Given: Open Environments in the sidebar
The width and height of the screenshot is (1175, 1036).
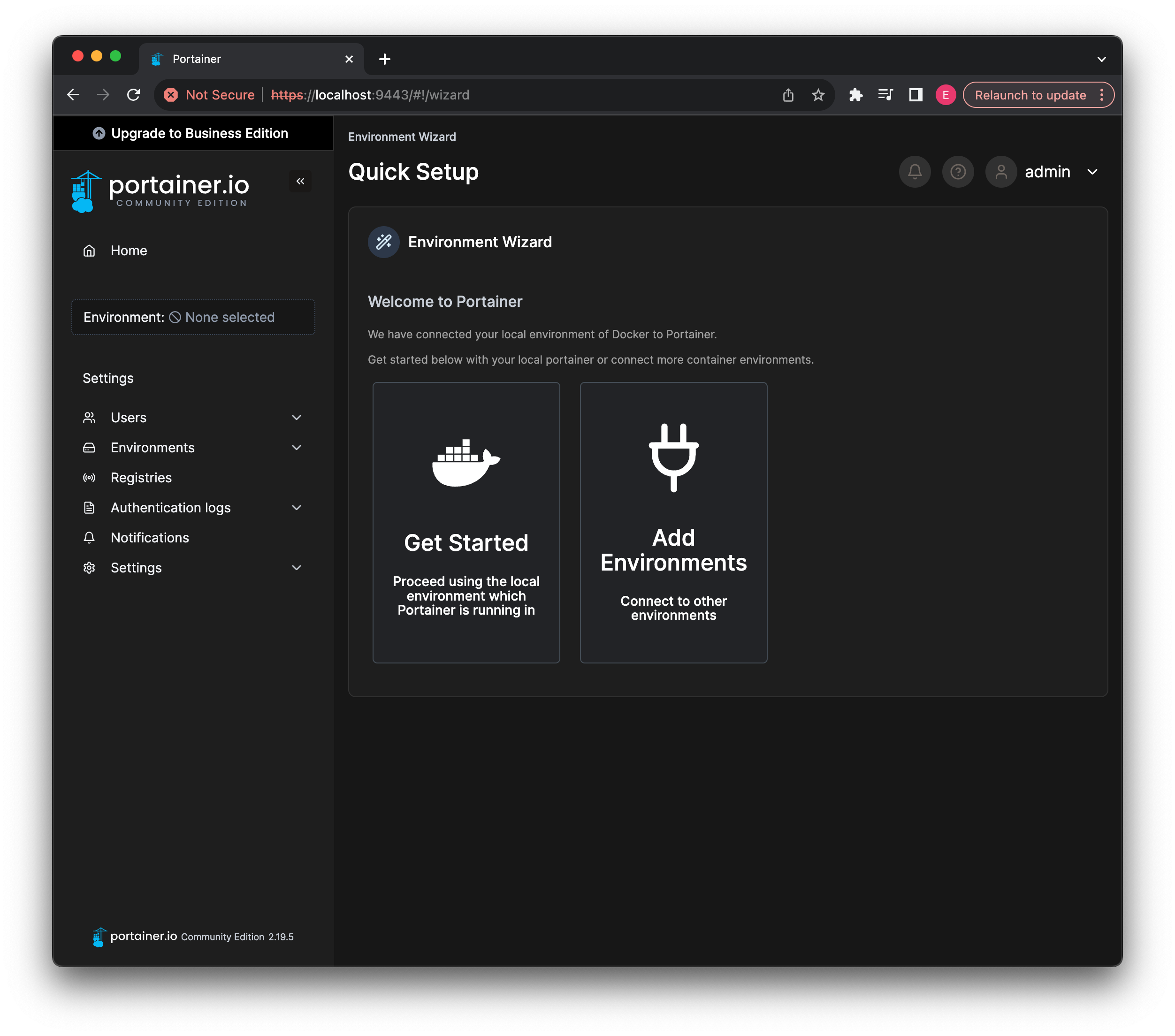Looking at the screenshot, I should [193, 447].
